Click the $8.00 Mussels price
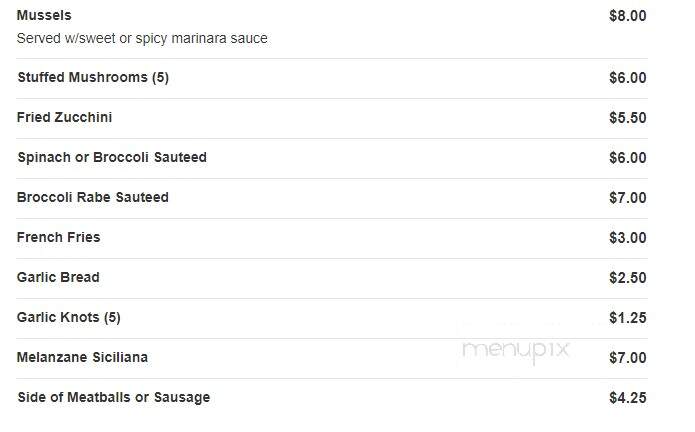 (x=628, y=16)
